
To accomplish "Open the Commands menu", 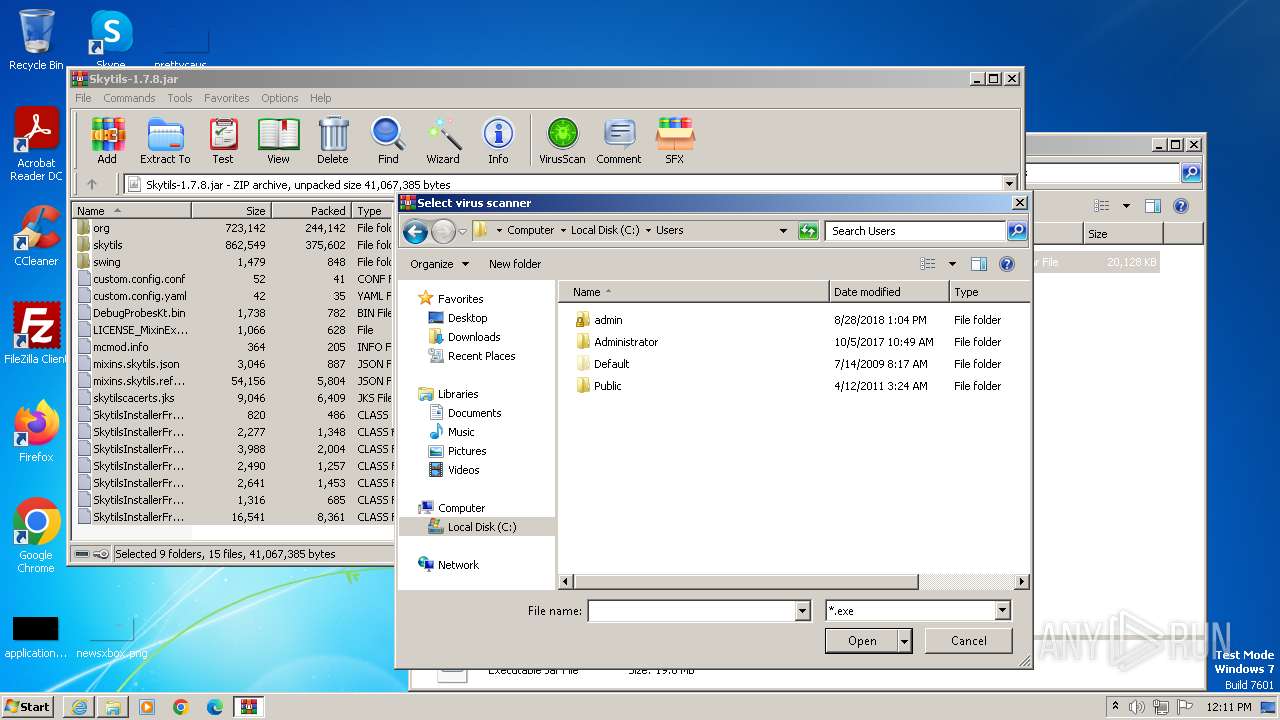I will [129, 98].
